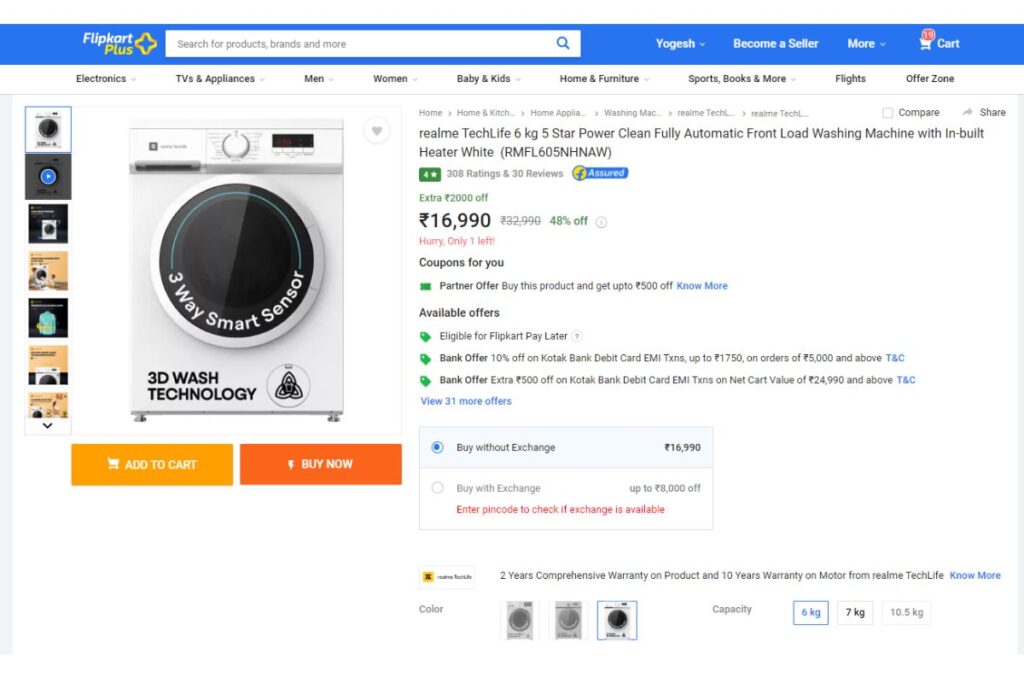
Task: Select Buy without Exchange radio option
Action: 438,447
